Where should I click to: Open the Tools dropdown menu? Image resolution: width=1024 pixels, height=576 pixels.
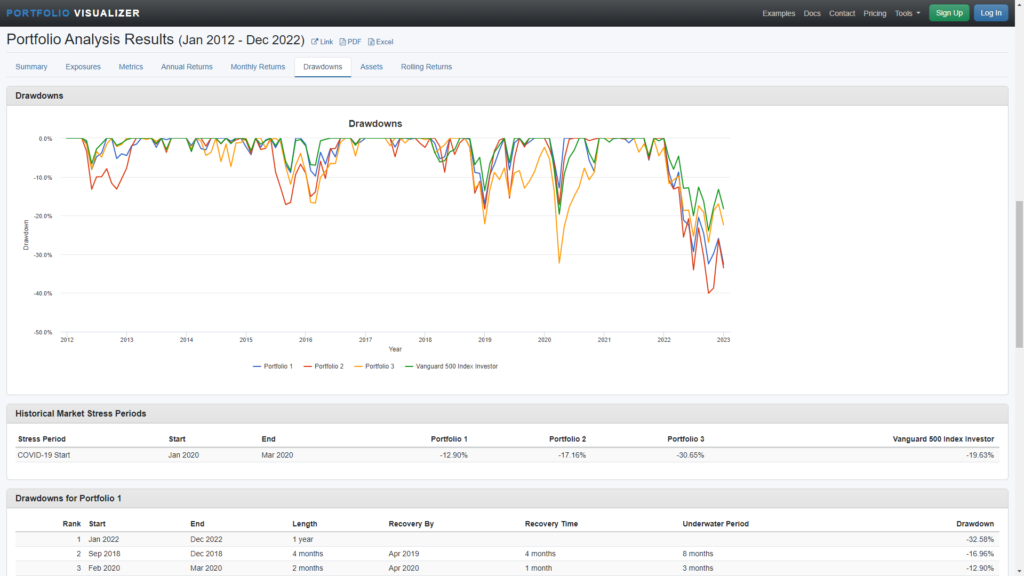(908, 13)
